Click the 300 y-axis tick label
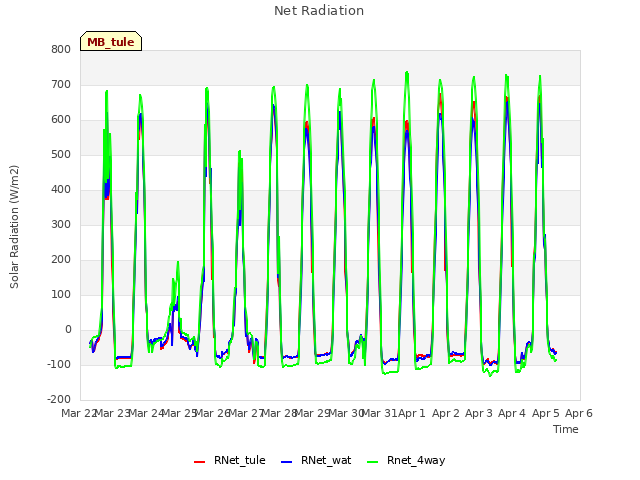This screenshot has width=640, height=480. tap(61, 224)
